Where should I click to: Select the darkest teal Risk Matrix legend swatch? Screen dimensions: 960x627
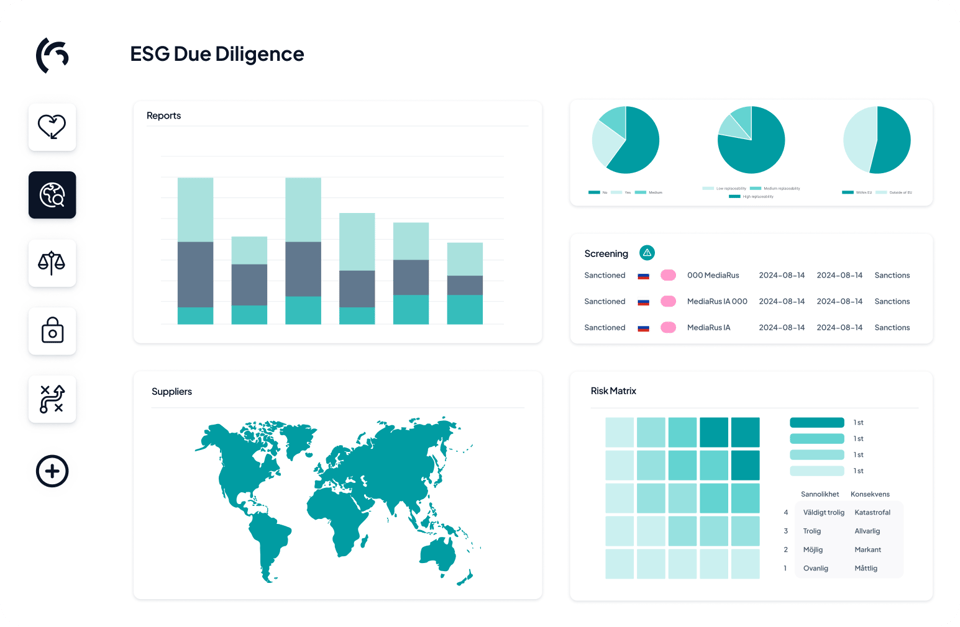pos(817,423)
